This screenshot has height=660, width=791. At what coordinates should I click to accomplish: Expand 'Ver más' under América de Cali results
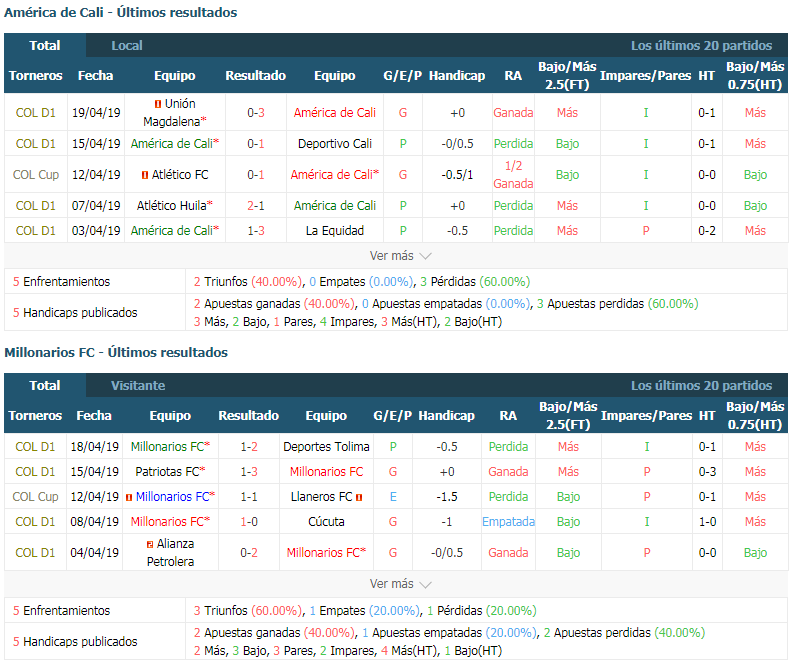pos(401,256)
